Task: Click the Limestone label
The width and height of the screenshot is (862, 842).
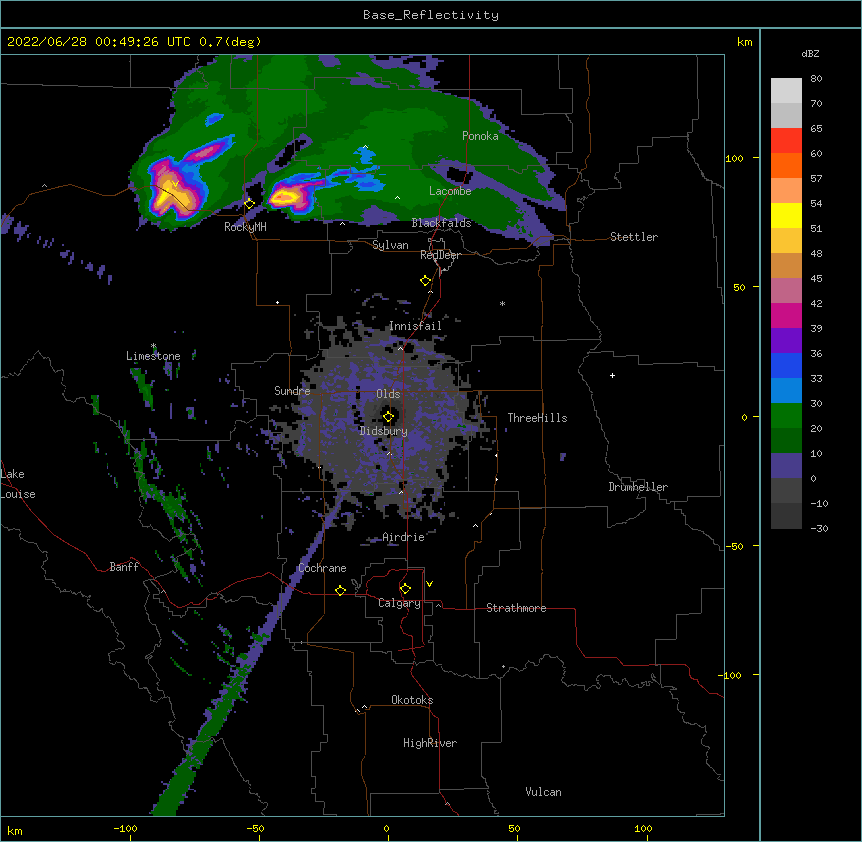Action: pos(153,356)
